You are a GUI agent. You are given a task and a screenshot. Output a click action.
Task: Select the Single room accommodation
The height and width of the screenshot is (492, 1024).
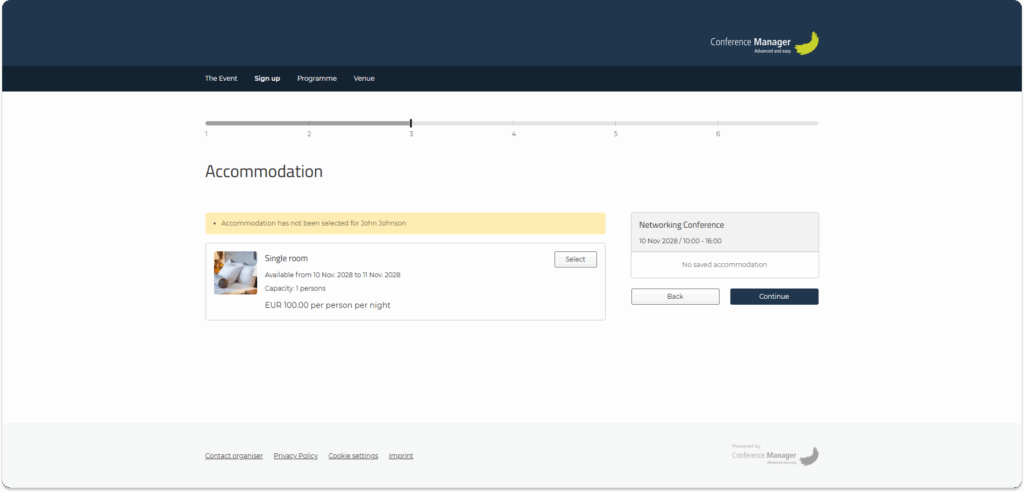click(x=575, y=259)
